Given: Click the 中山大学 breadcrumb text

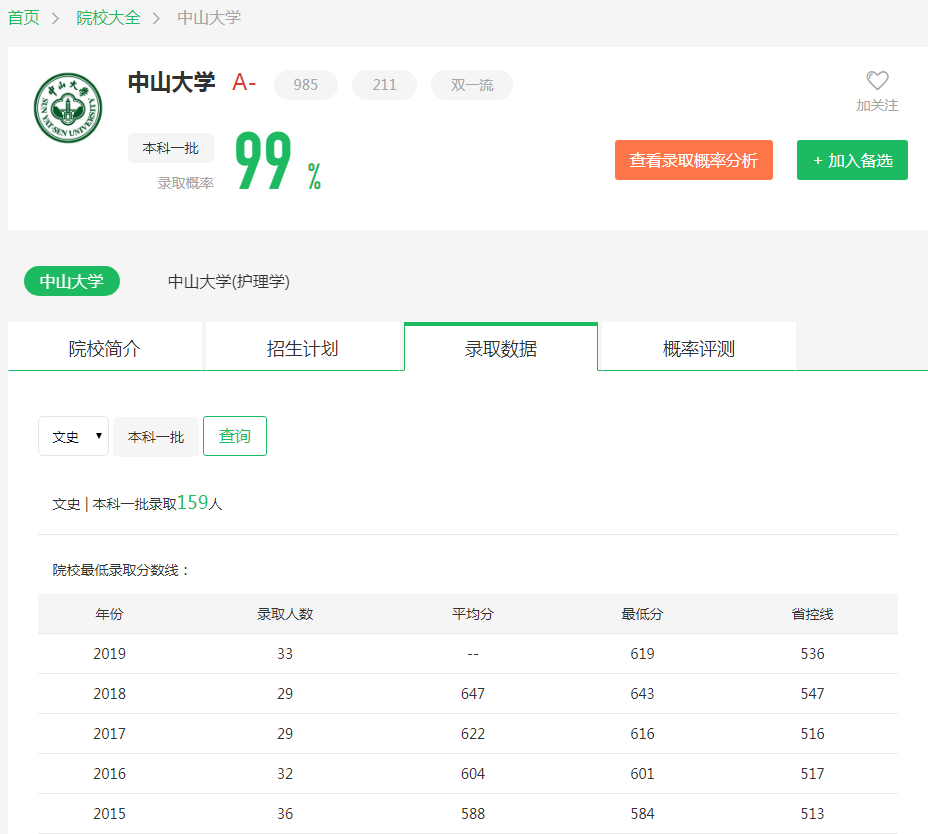Looking at the screenshot, I should click(x=210, y=18).
